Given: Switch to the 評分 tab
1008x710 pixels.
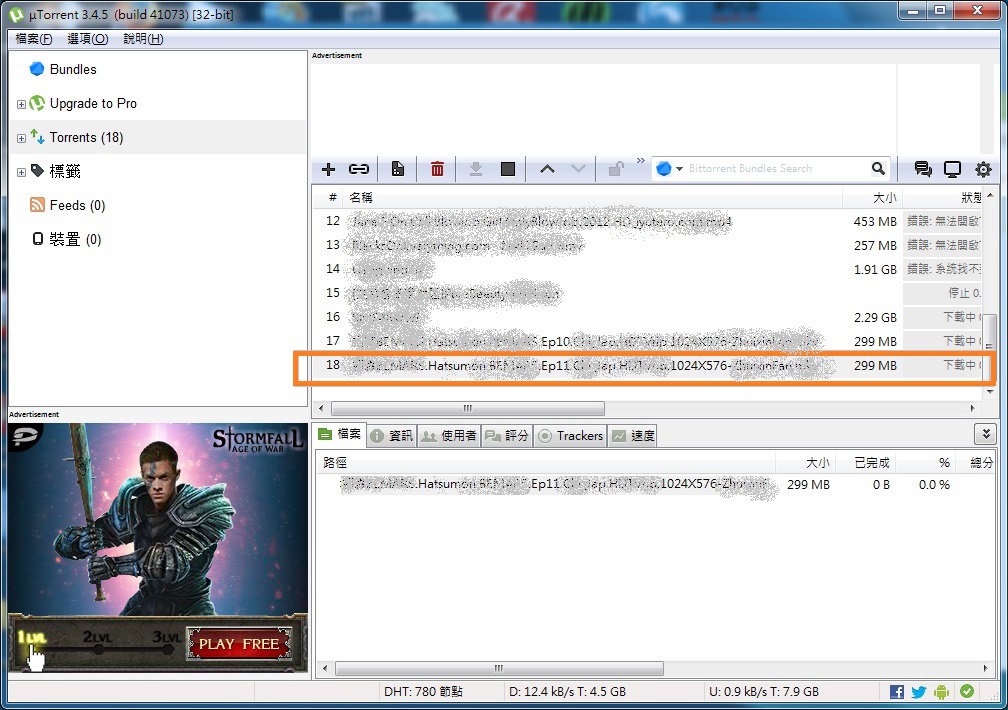Looking at the screenshot, I should pos(507,436).
